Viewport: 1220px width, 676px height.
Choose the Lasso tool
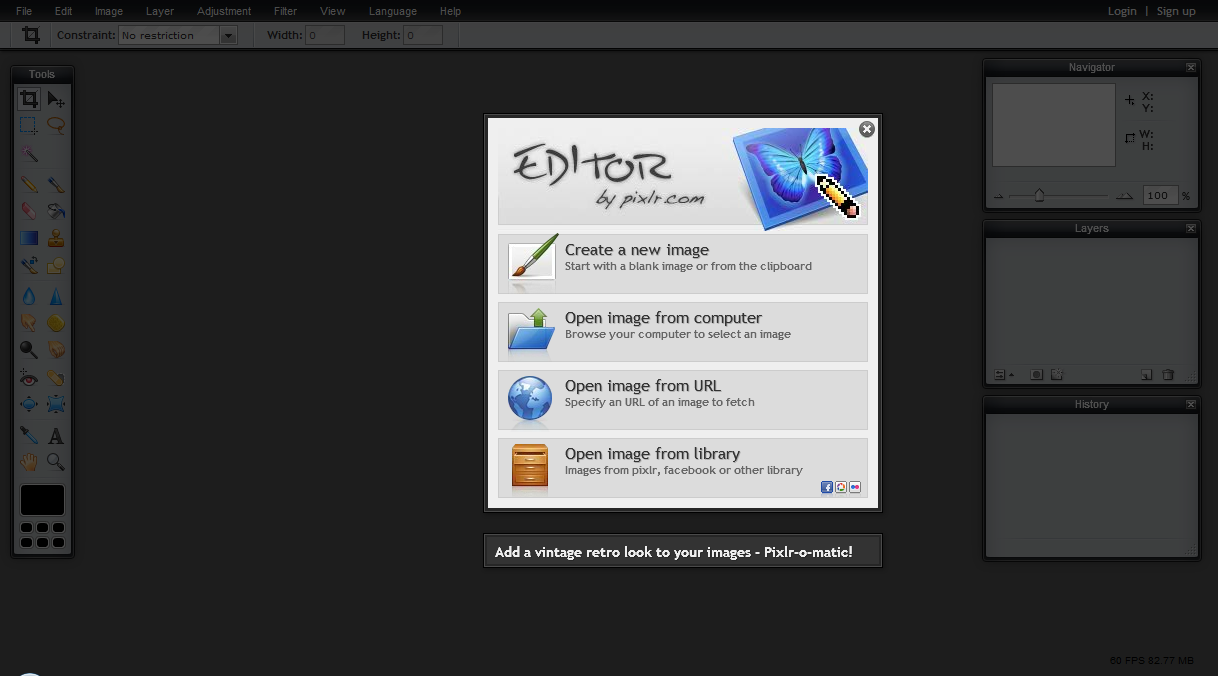tap(56, 126)
